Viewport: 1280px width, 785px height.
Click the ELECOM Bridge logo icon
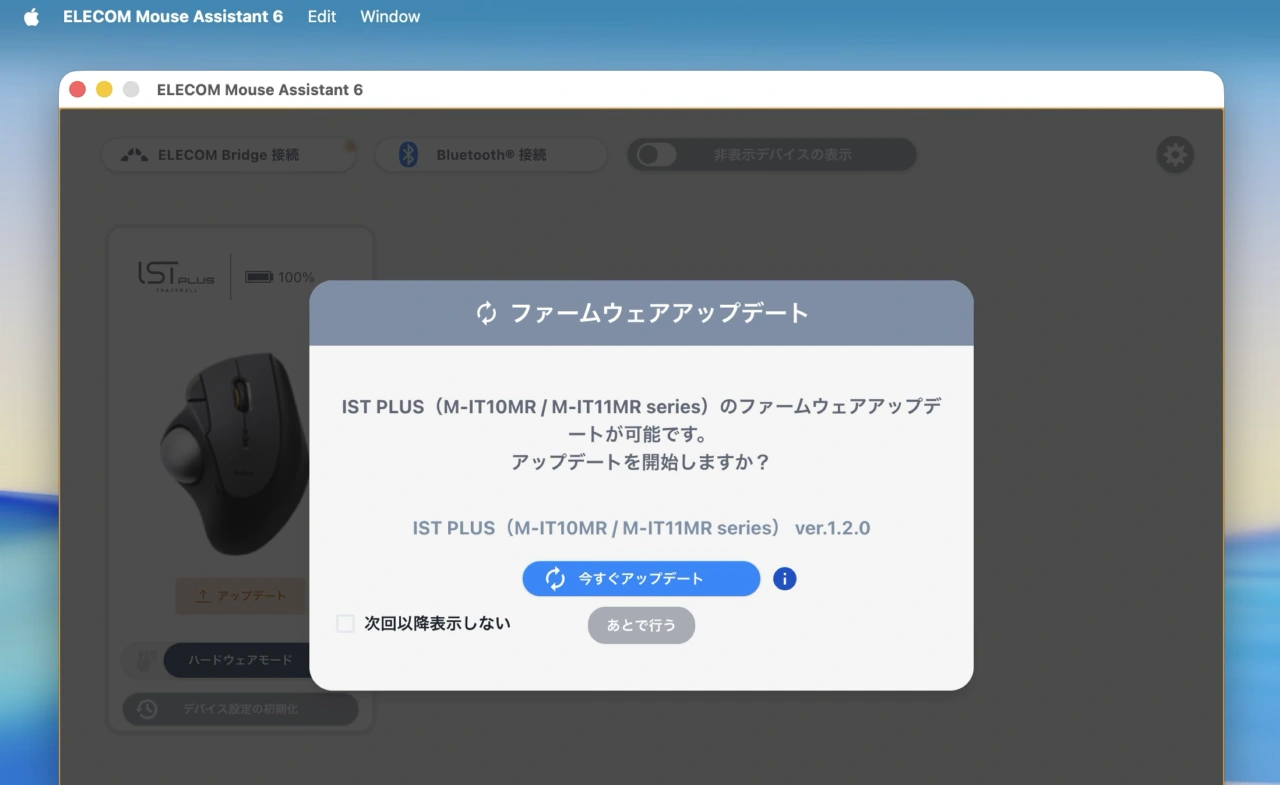pos(134,155)
